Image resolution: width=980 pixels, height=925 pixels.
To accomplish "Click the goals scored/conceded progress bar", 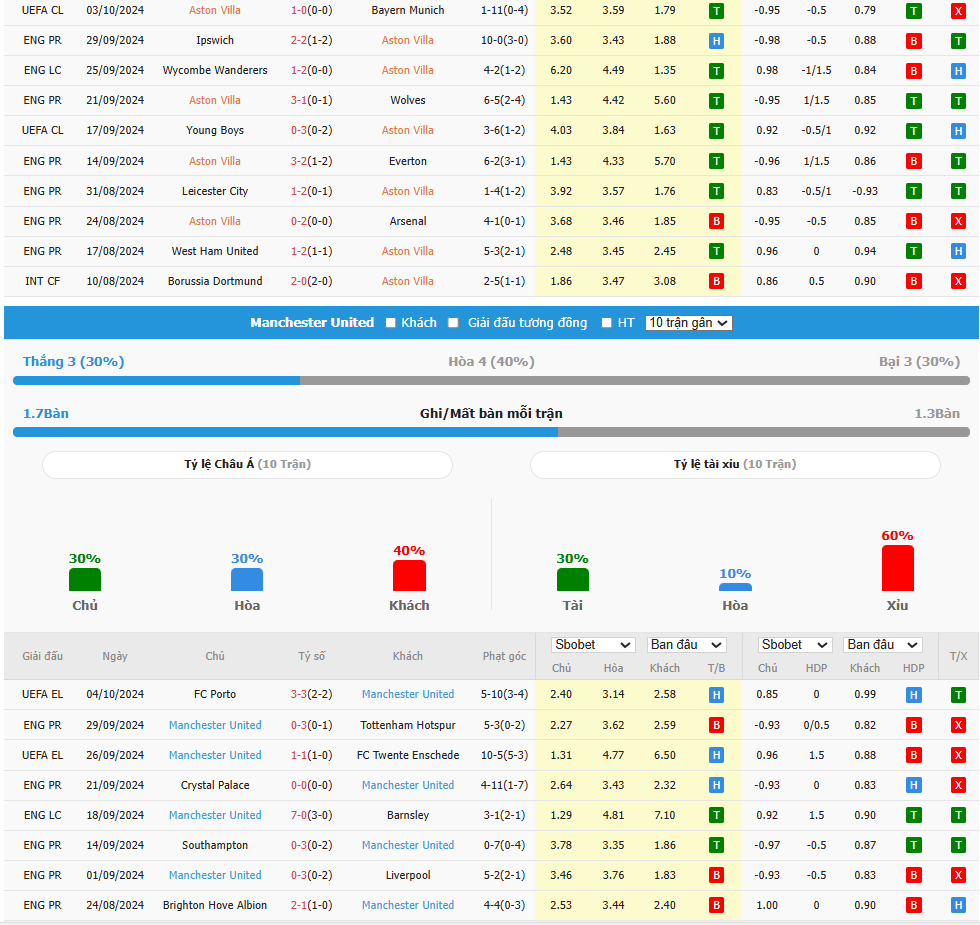I will (491, 432).
